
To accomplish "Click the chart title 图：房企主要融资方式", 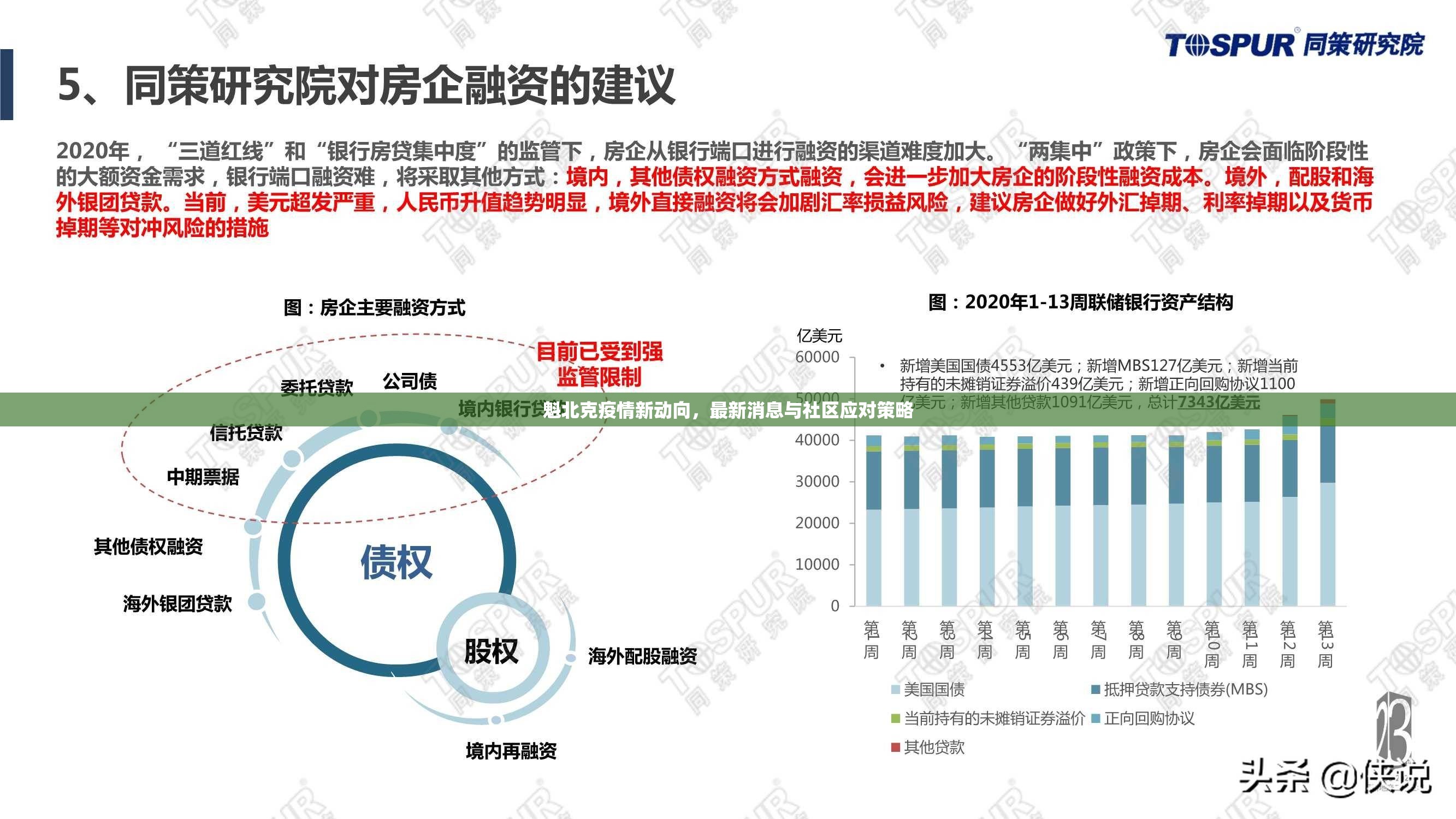I will pyautogui.click(x=374, y=307).
